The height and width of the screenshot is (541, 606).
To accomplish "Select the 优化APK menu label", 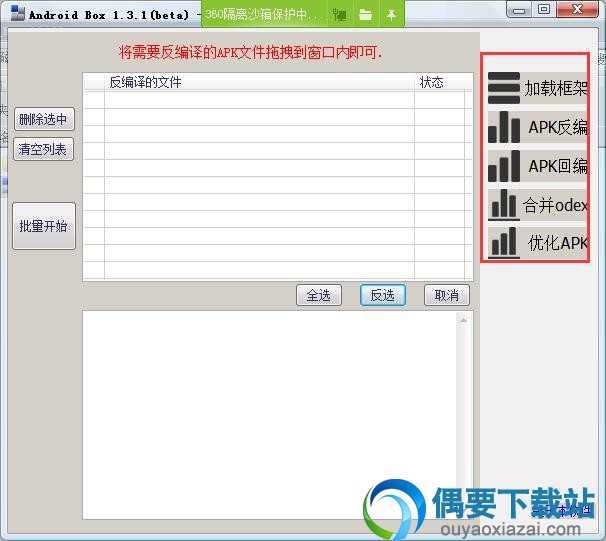I will (558, 243).
